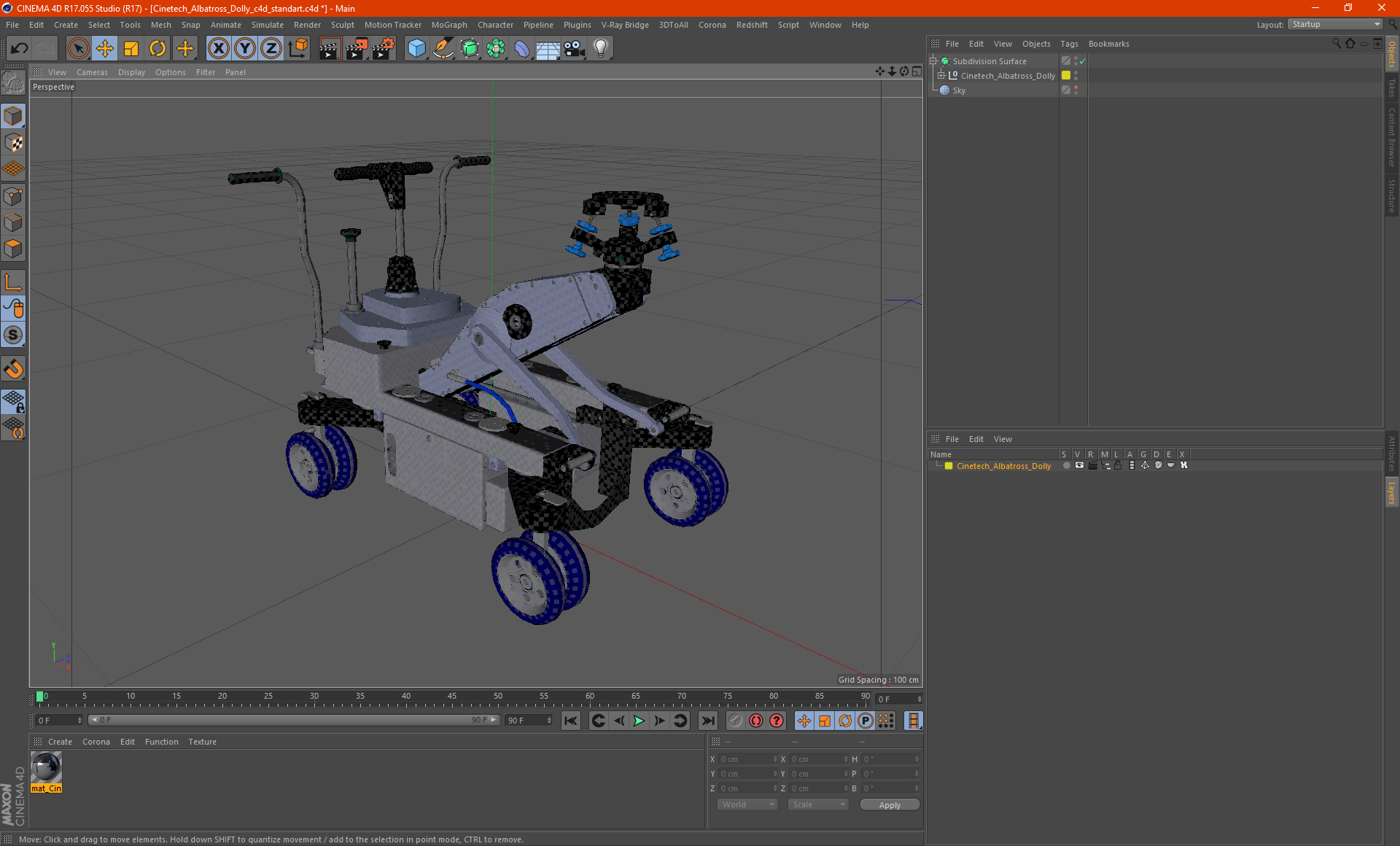Toggle viewport maximize icon
1400x846 pixels.
click(917, 71)
